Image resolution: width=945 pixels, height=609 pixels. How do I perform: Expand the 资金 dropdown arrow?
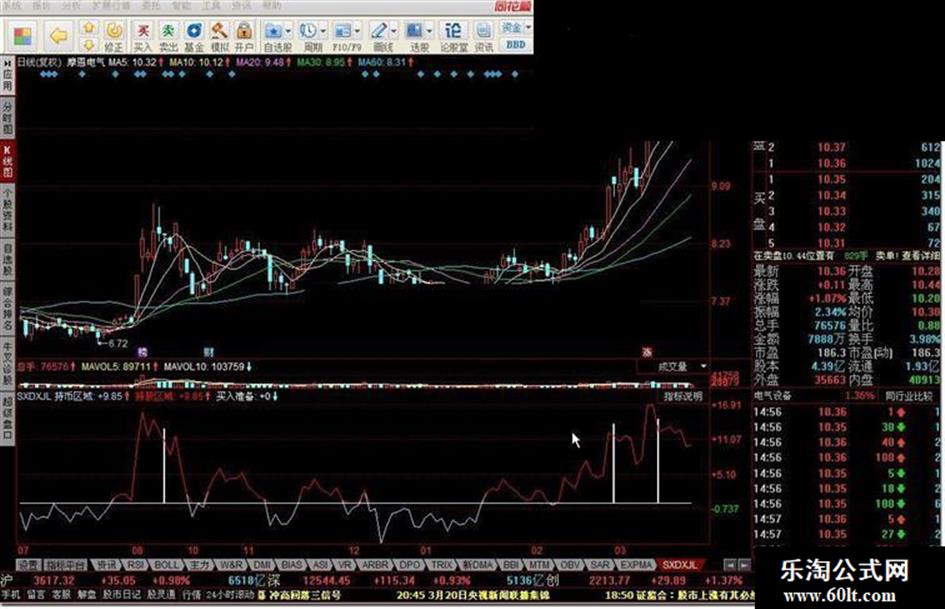pyautogui.click(x=528, y=28)
